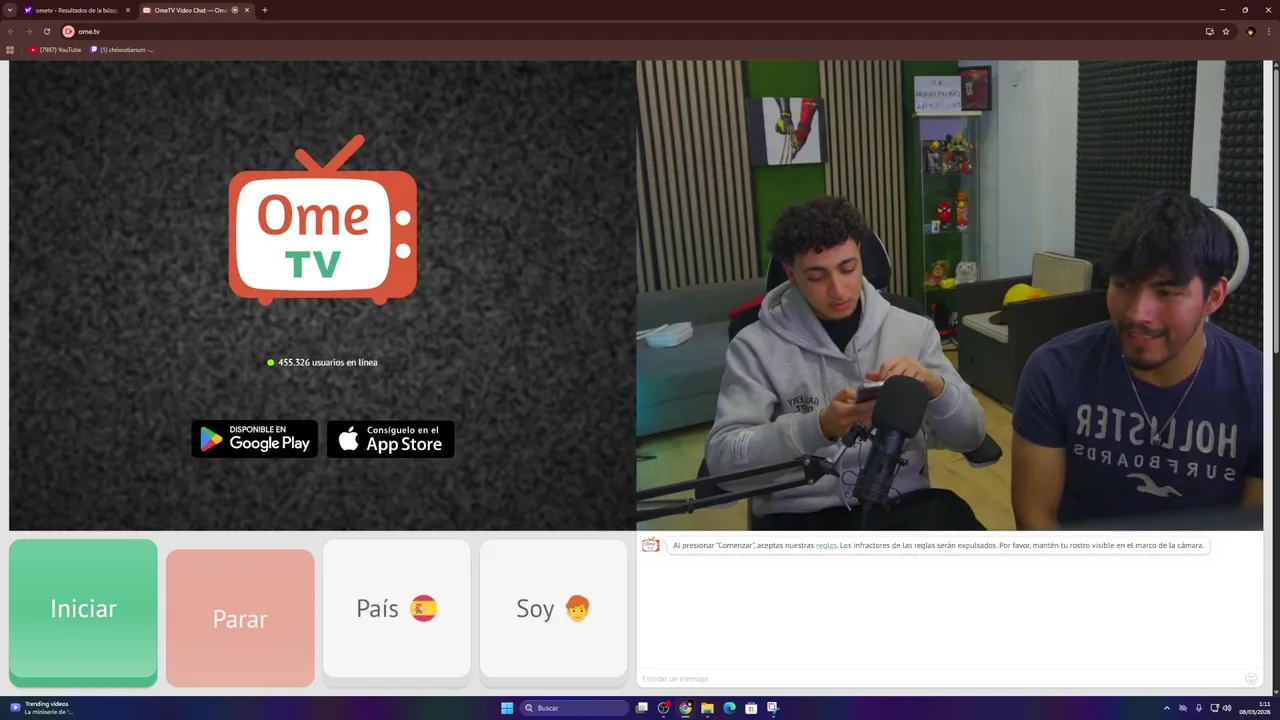Show hidden system tray icons
The image size is (1280, 720).
(1167, 708)
